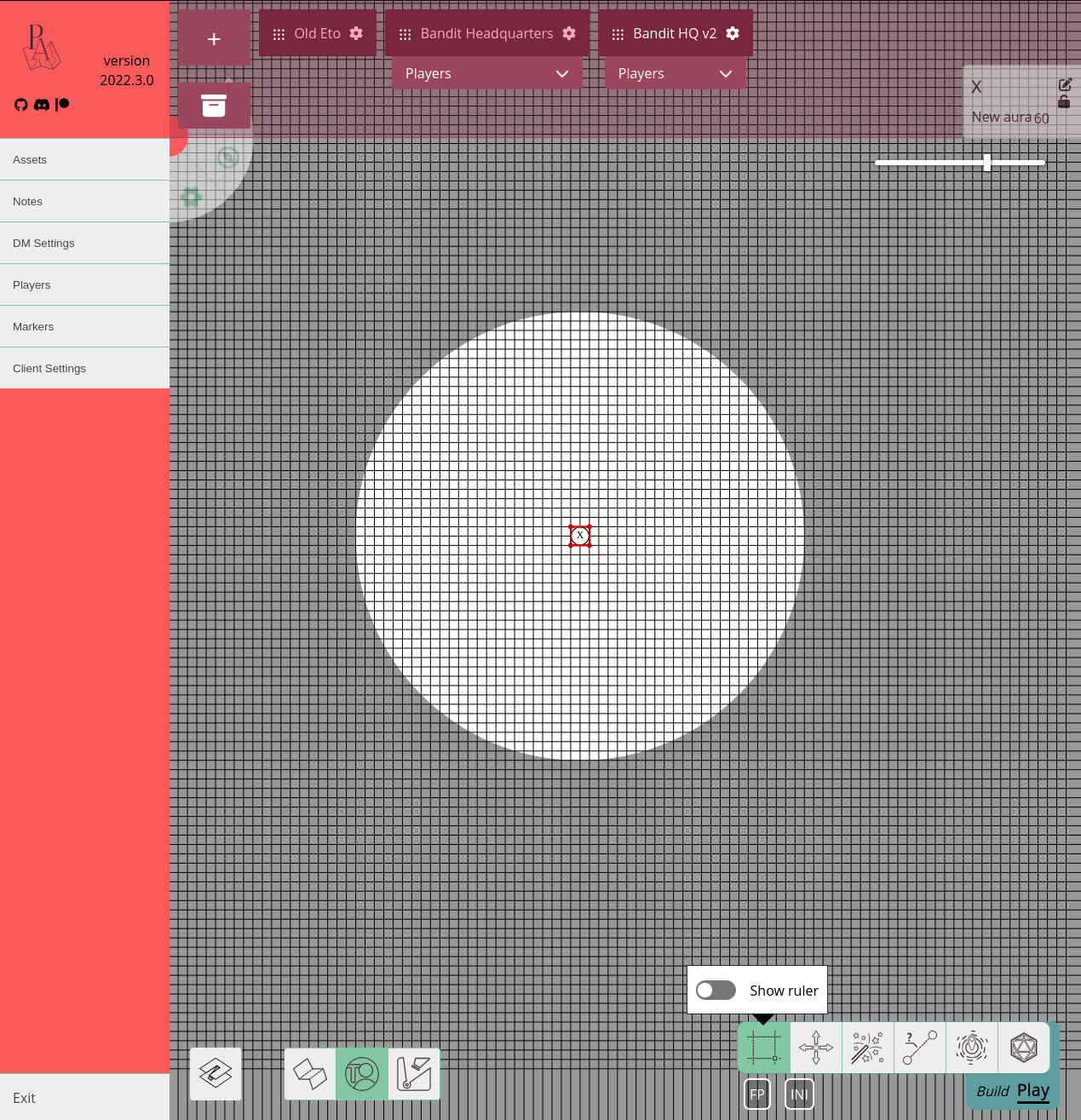Switch to Bandit HQ v2 location

tap(675, 33)
